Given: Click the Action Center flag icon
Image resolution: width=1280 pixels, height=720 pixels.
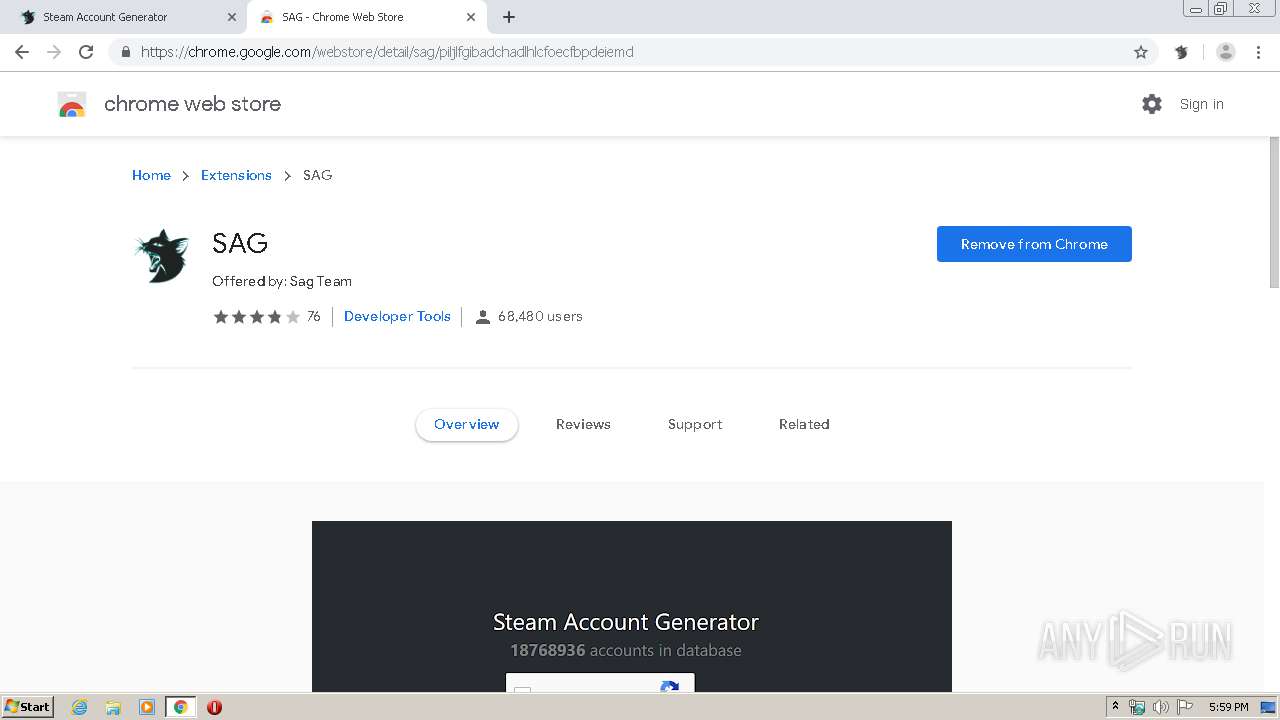Looking at the screenshot, I should tap(1185, 707).
